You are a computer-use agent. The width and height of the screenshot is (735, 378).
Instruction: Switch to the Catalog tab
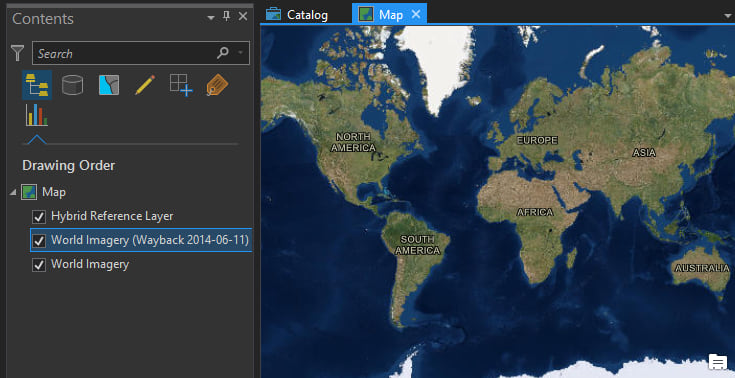[297, 15]
